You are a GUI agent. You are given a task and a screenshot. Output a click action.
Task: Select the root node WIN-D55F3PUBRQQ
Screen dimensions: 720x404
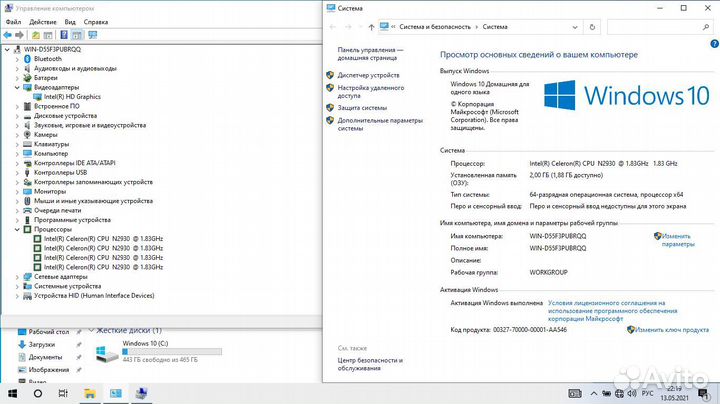[x=52, y=49]
